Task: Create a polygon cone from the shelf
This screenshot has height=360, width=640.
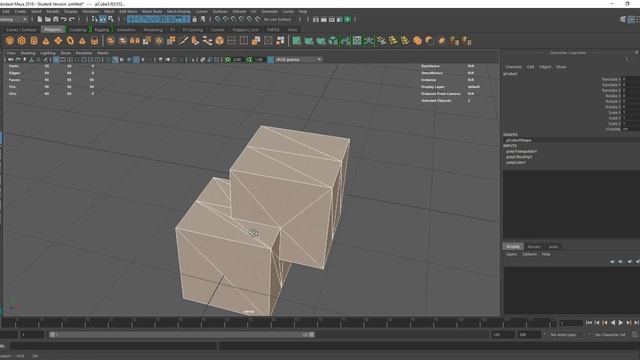Action: [x=46, y=40]
